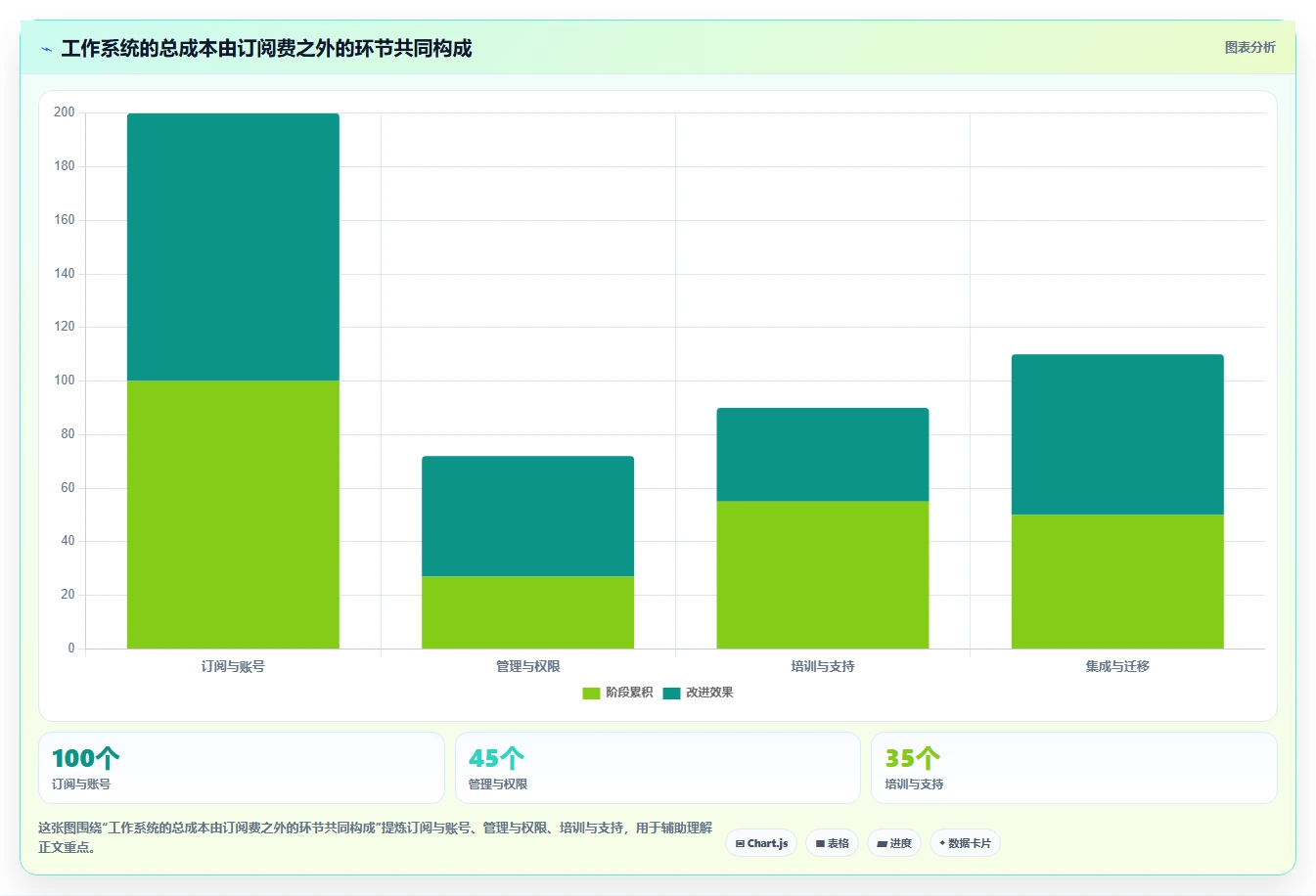Click the description paragraph below the cards
This screenshot has width=1316, height=896.
click(376, 837)
